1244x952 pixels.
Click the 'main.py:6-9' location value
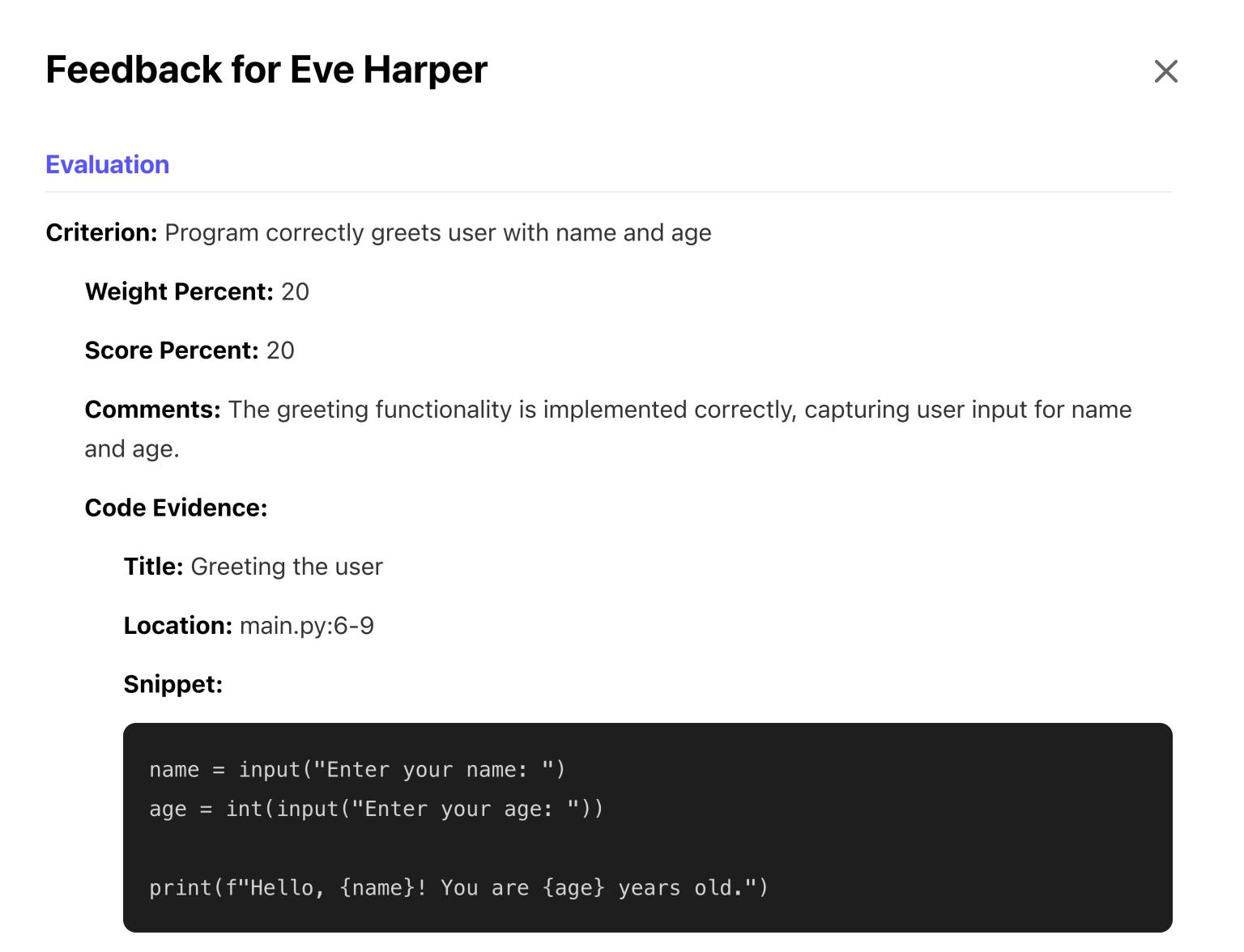coord(307,626)
